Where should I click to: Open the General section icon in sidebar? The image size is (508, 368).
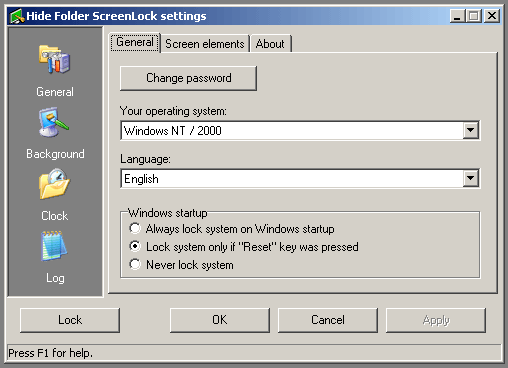tap(54, 60)
